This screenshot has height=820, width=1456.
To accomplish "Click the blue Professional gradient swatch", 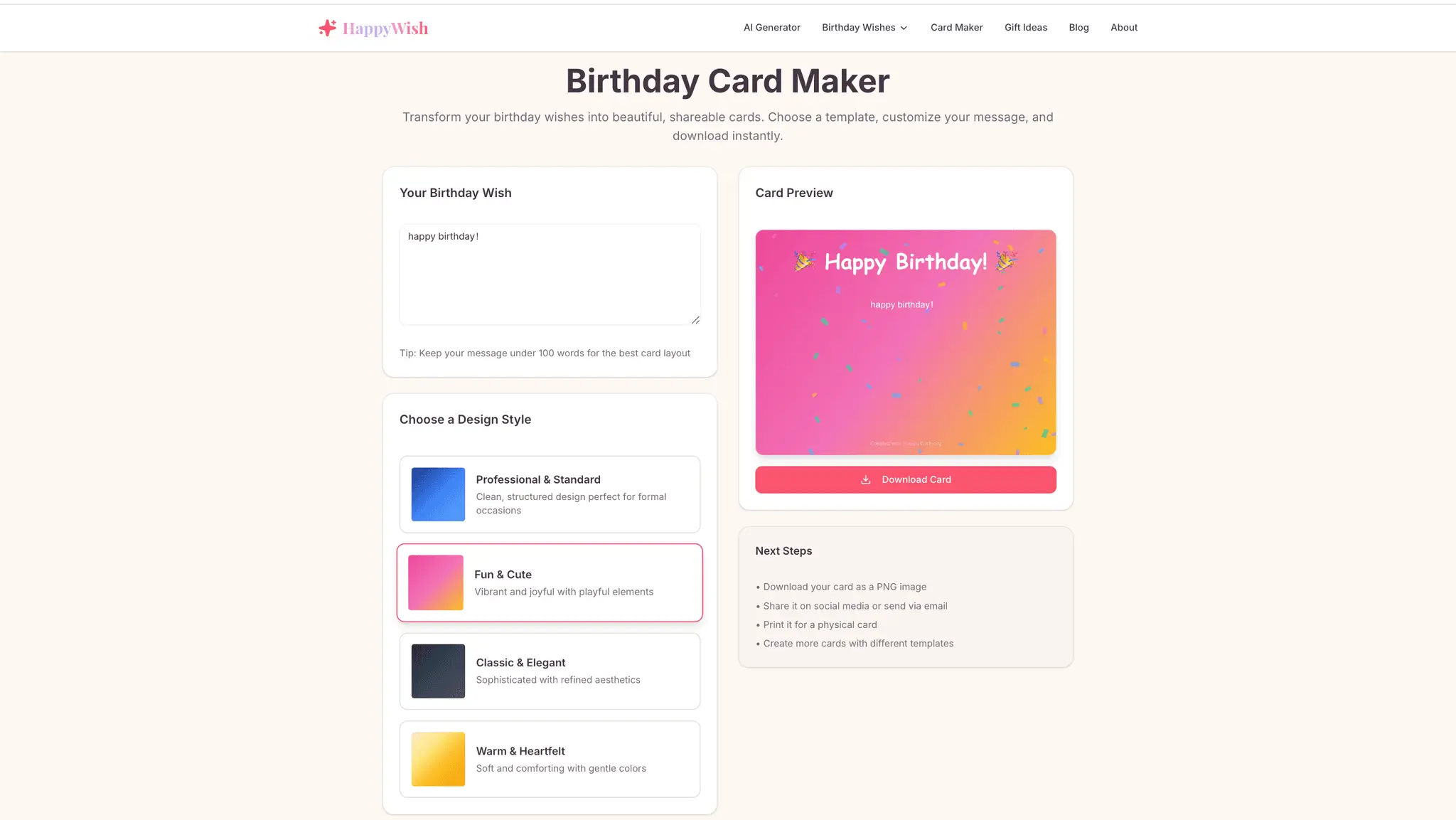I will (438, 494).
